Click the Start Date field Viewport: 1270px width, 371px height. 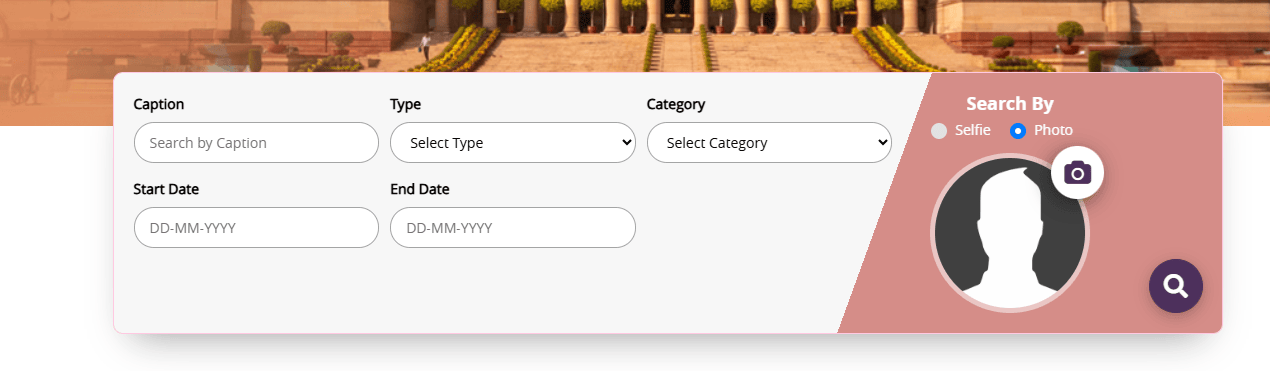(256, 228)
